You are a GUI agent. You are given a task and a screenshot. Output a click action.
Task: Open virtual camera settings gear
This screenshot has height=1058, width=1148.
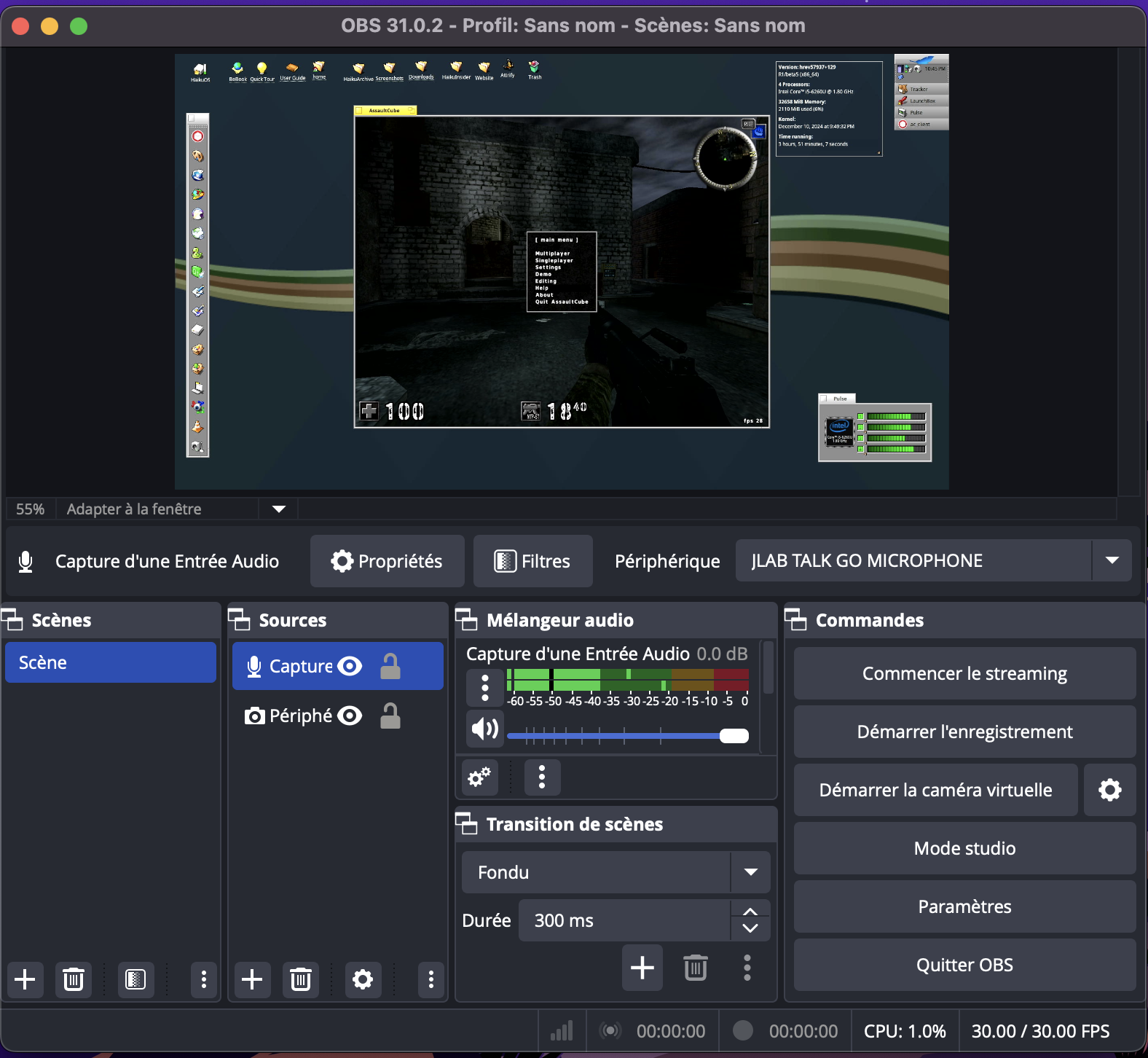coord(1110,790)
